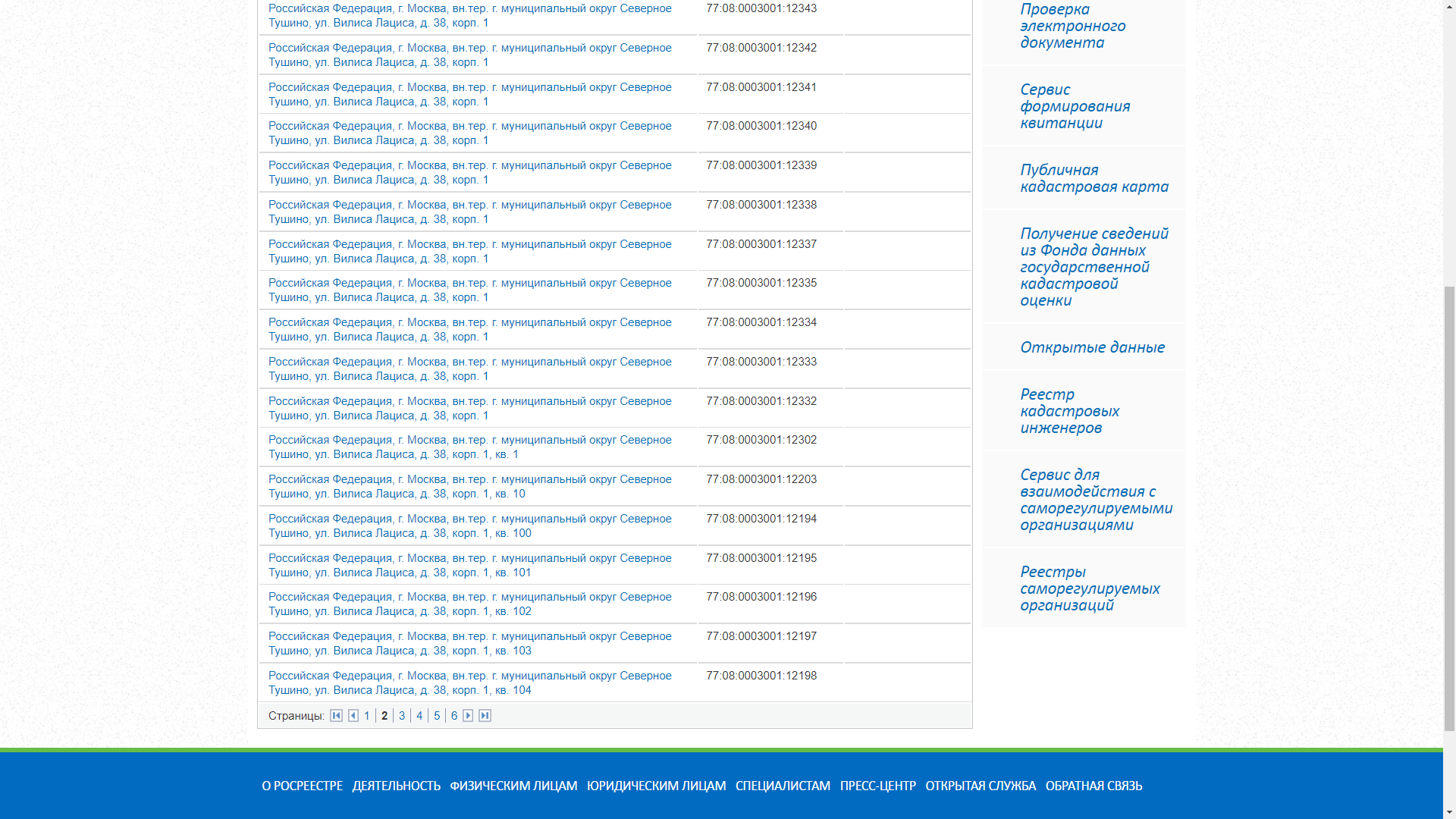Click the vertical page scrollbar thumb
The width and height of the screenshot is (1456, 819).
[1449, 508]
